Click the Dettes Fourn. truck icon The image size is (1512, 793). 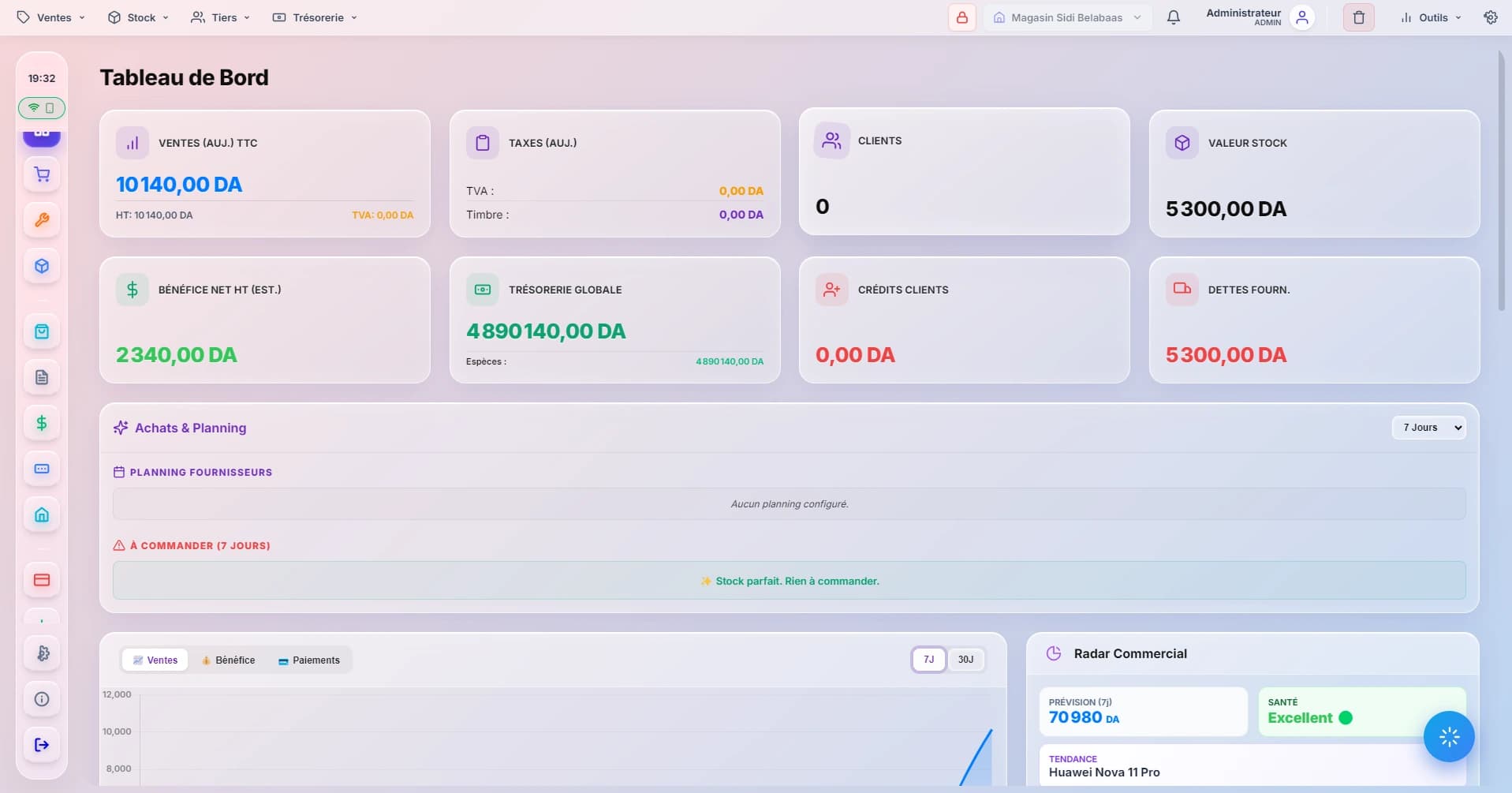point(1182,290)
